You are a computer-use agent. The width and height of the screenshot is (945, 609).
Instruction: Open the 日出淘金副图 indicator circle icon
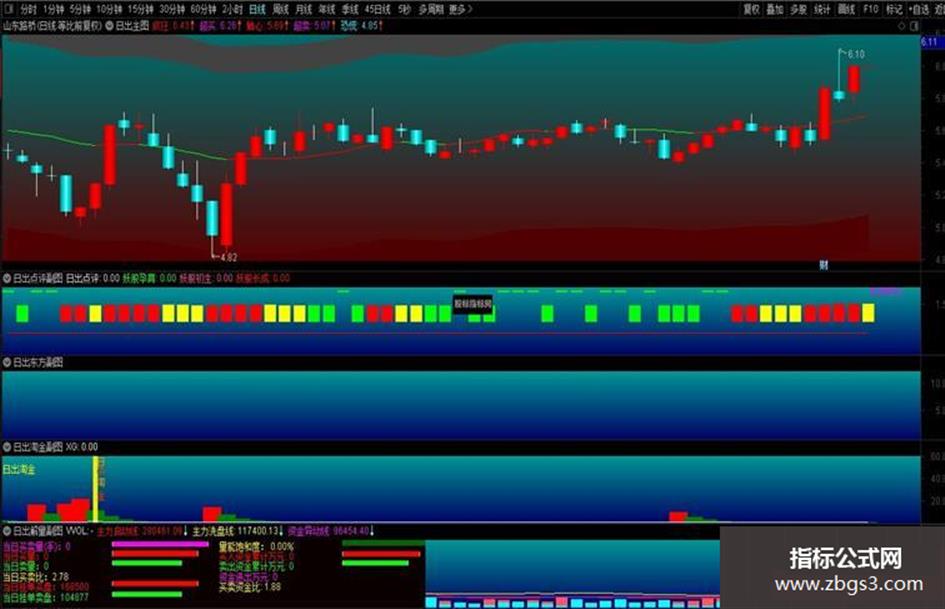[7, 447]
